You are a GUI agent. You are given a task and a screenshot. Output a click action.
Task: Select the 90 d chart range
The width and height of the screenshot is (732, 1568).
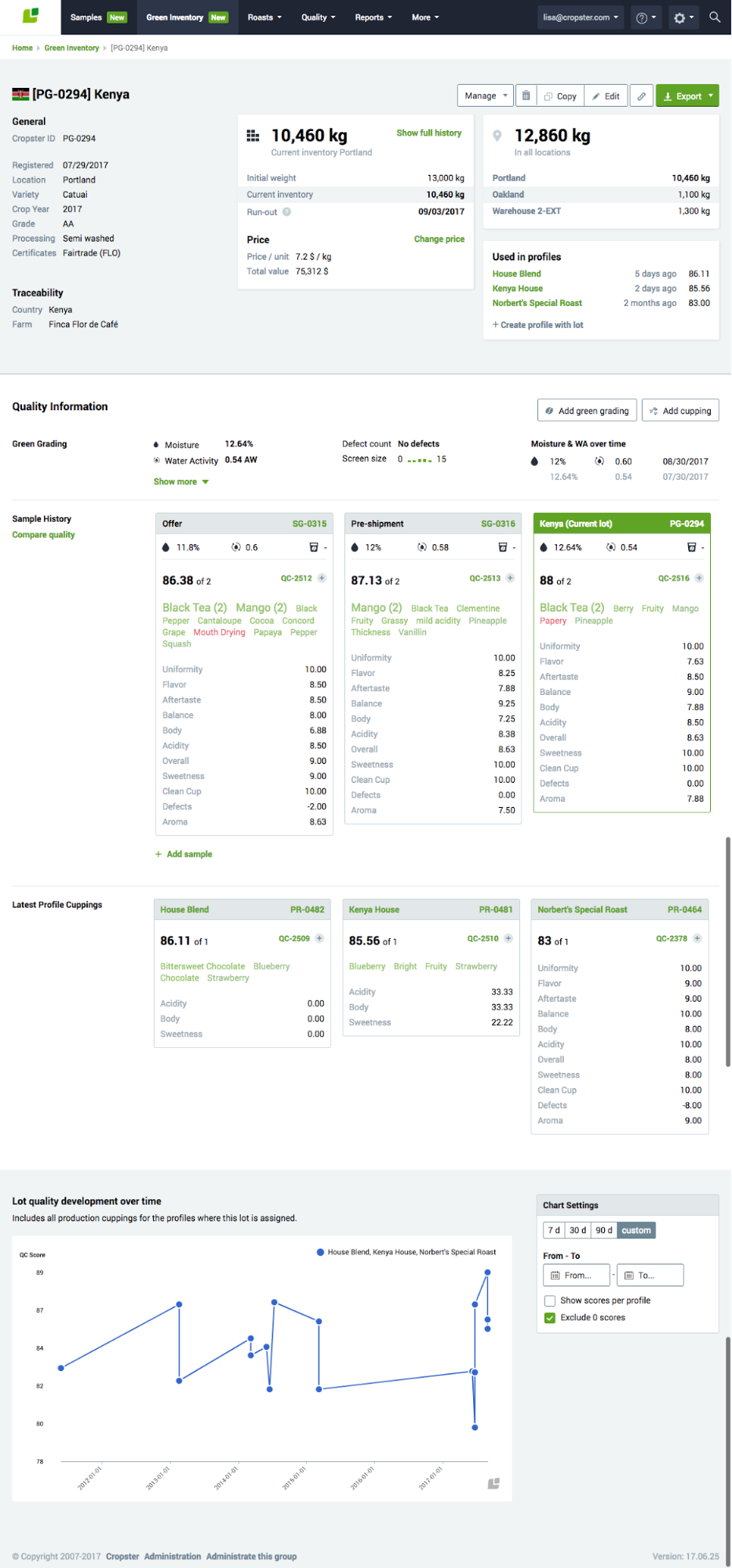pyautogui.click(x=603, y=1230)
